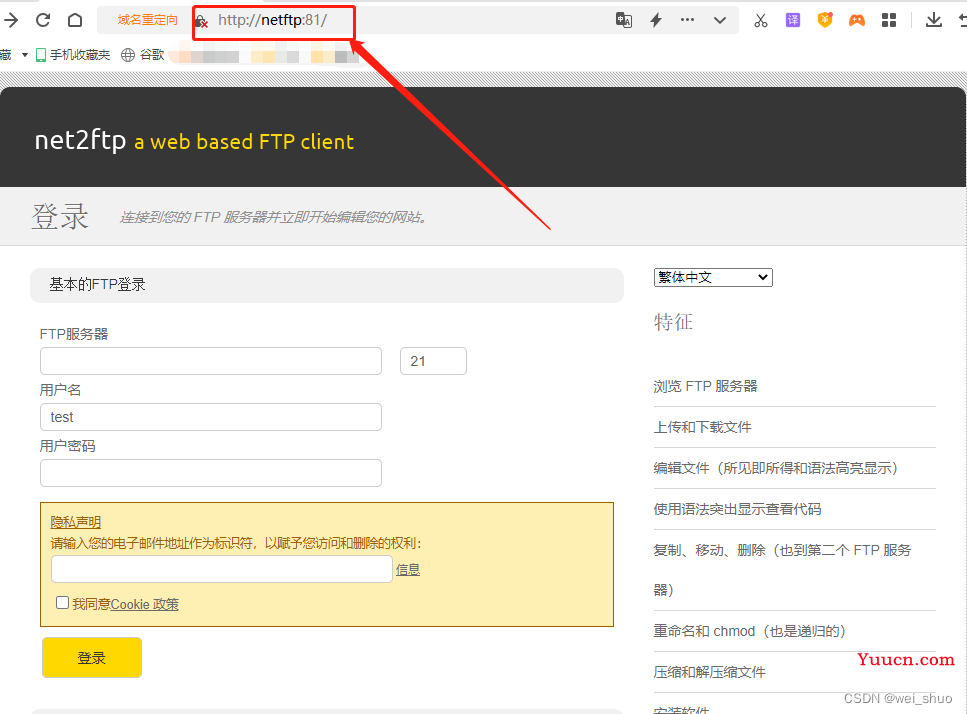Click the orange shield extension icon

pyautogui.click(x=825, y=20)
